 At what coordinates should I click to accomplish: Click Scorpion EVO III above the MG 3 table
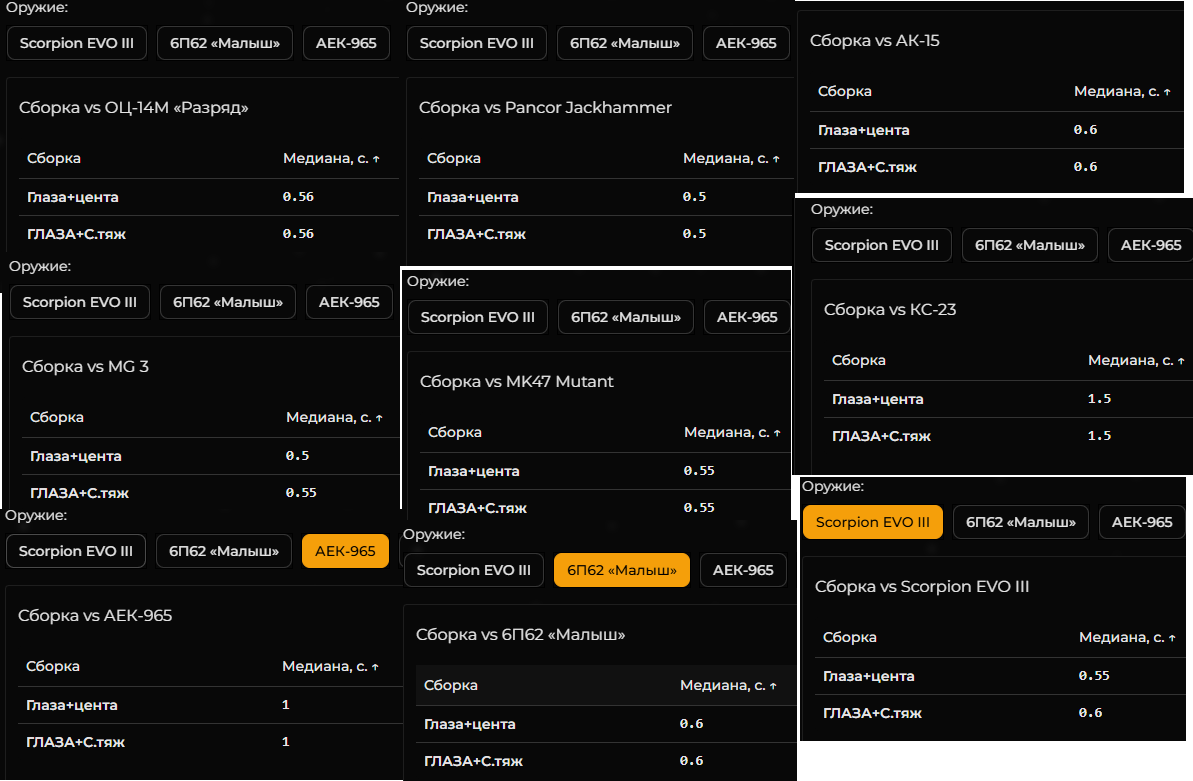(80, 302)
